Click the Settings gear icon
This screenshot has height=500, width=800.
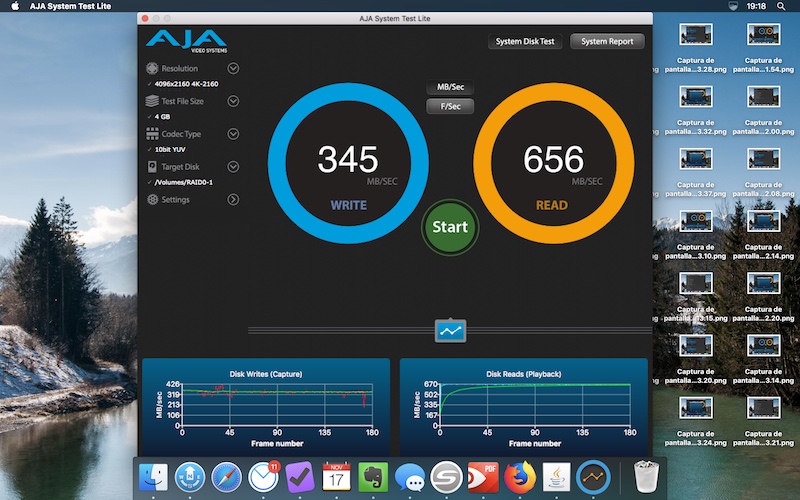pos(152,199)
